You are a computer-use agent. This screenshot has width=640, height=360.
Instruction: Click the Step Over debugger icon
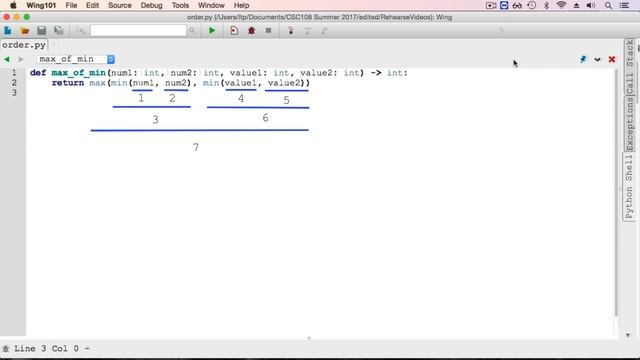[307, 31]
